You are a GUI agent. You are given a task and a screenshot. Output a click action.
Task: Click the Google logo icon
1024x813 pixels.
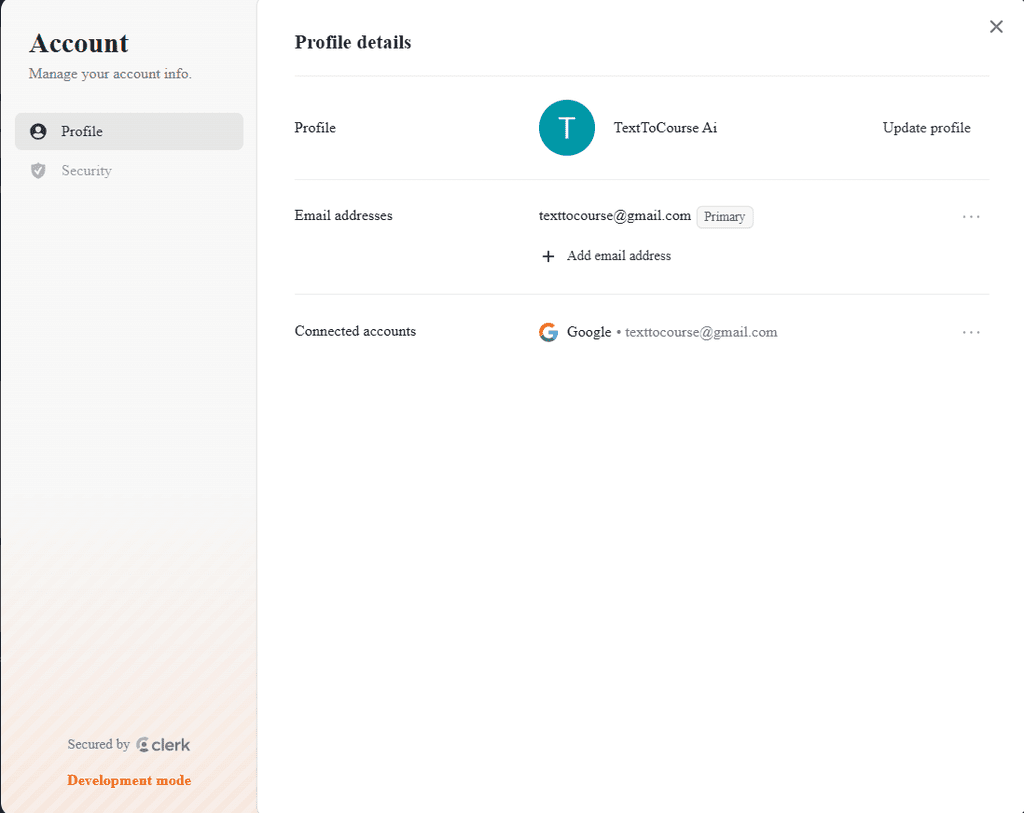click(548, 332)
